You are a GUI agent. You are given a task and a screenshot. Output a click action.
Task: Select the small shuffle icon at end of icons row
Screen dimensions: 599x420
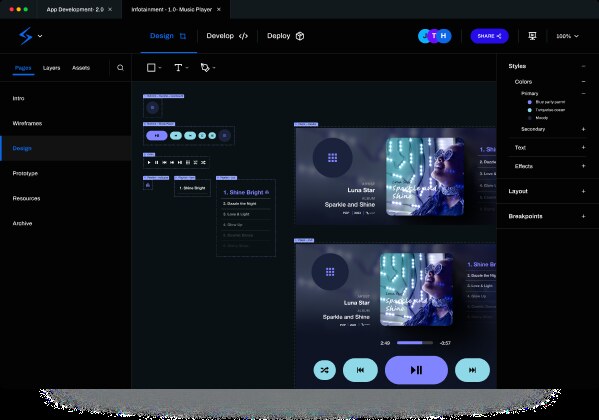pos(203,162)
